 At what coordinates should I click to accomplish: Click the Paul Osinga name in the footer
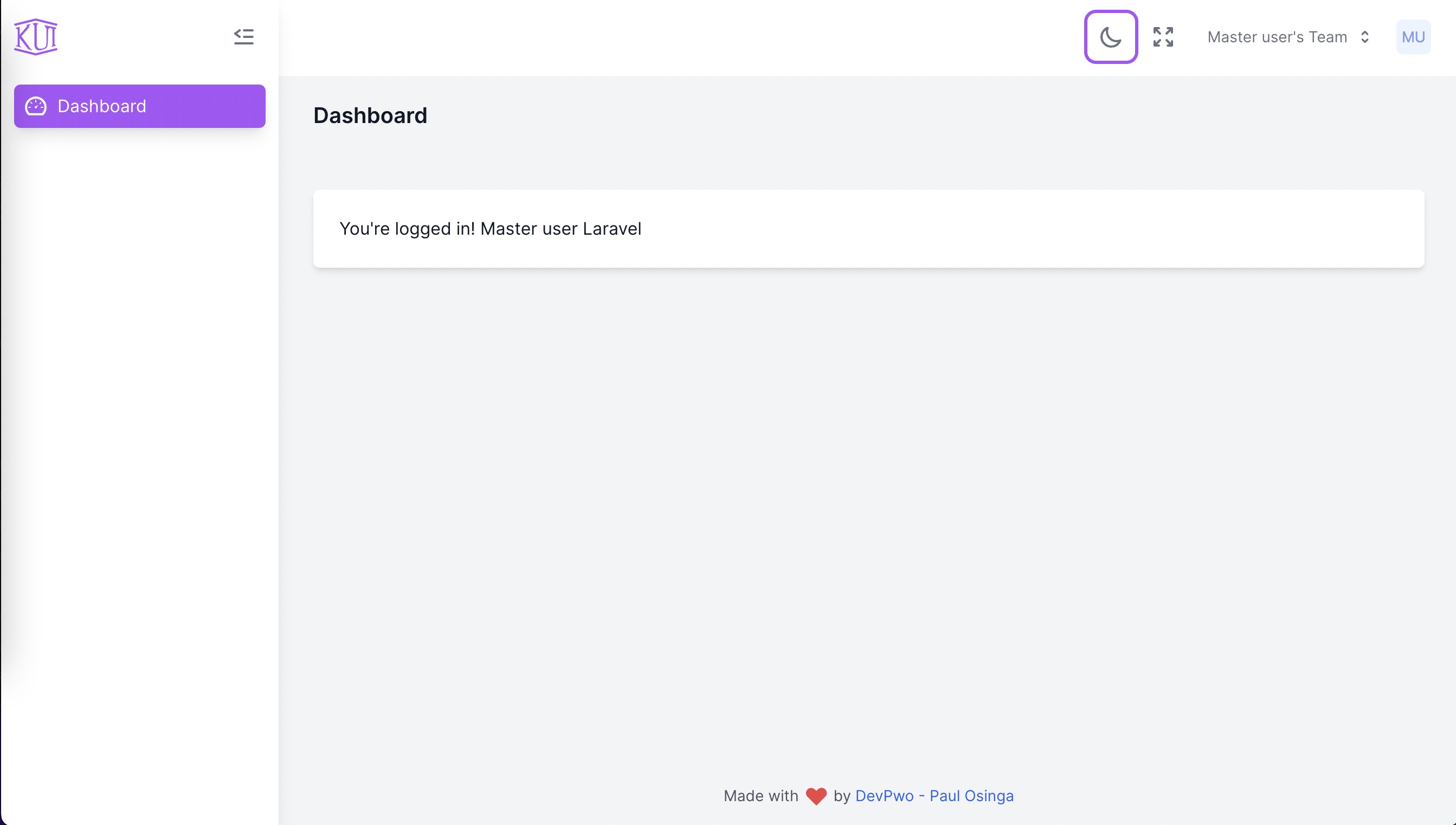[971, 796]
